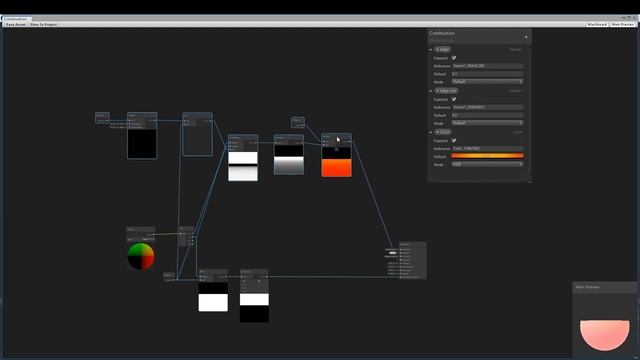Select the bottom node with white-over-black preview

[254, 296]
